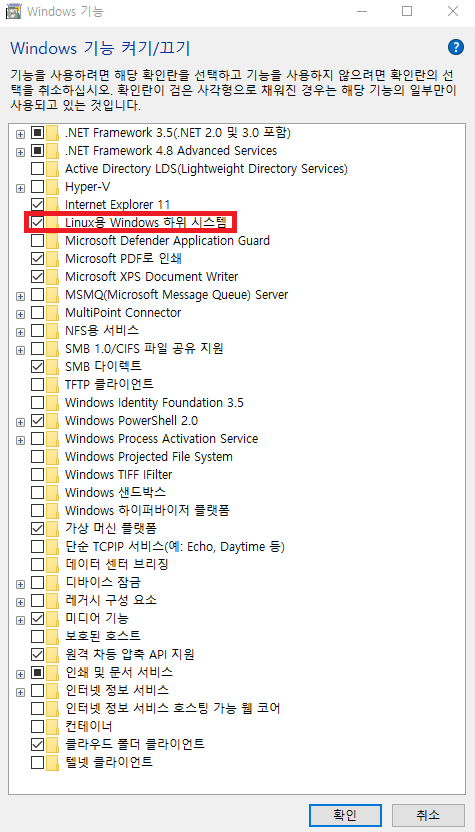475x832 pixels.
Task: Toggle the Internet Explorer 11 checkbox
Action: 37,205
